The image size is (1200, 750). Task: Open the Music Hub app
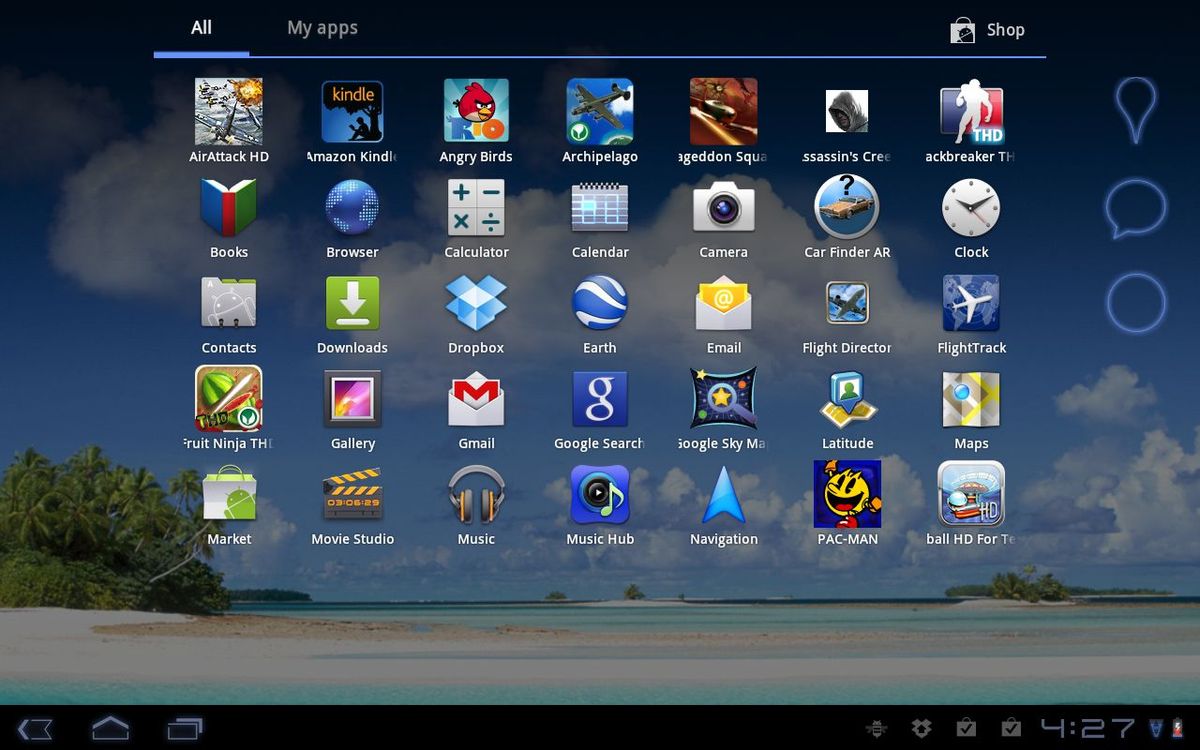600,494
